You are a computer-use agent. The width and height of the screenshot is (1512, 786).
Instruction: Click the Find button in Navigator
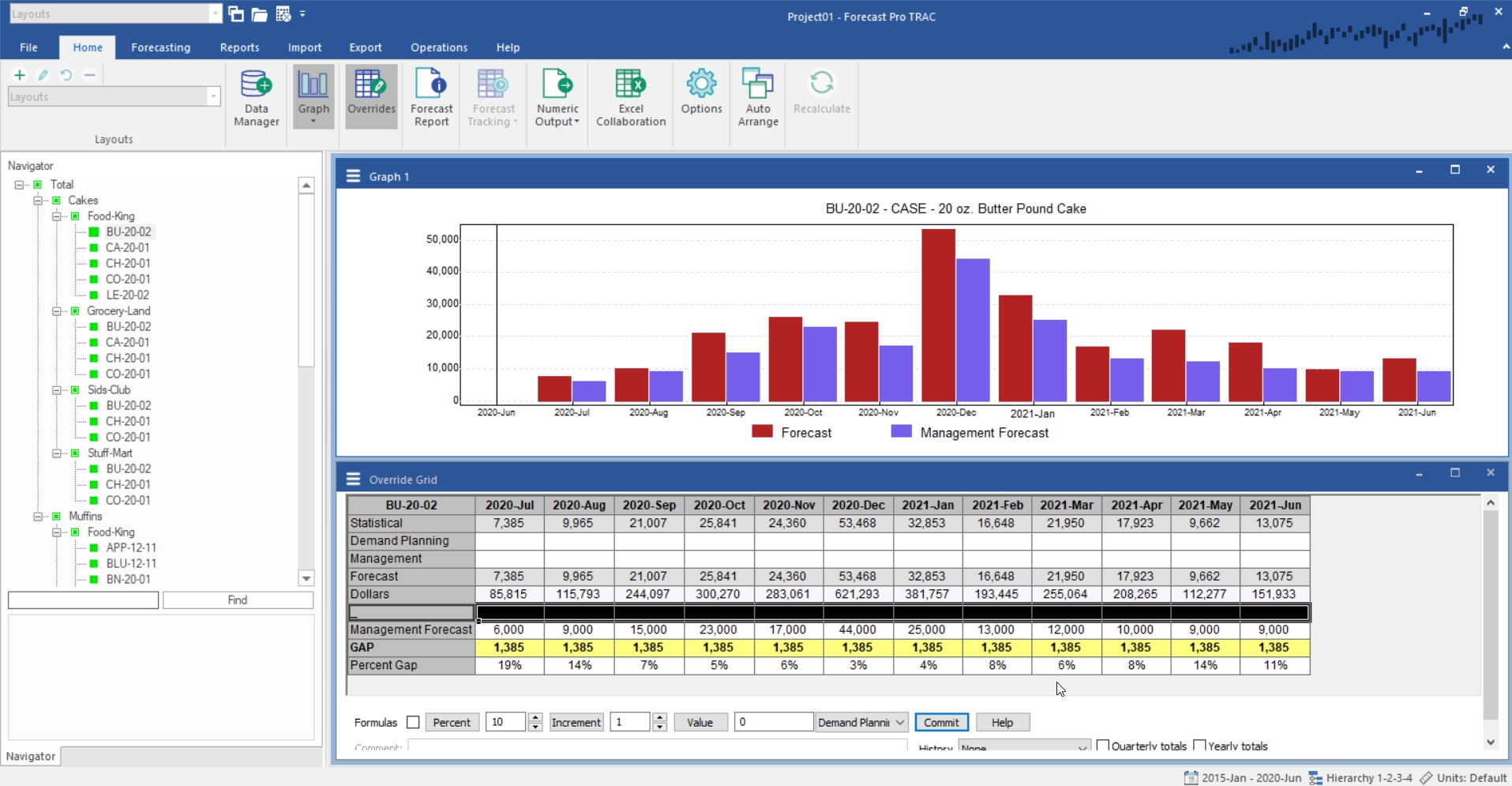coord(238,600)
